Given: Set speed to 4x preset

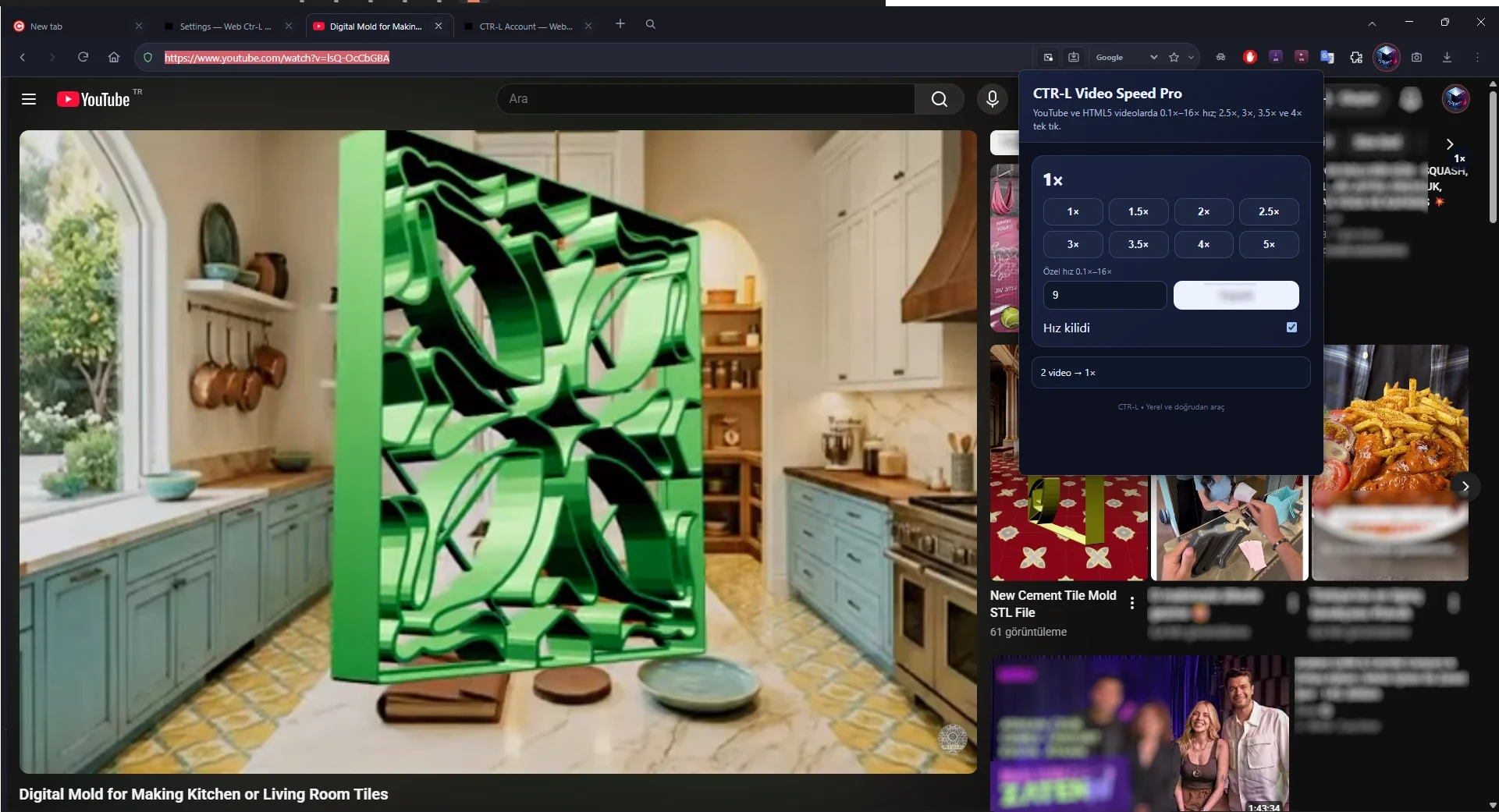Looking at the screenshot, I should [x=1204, y=244].
